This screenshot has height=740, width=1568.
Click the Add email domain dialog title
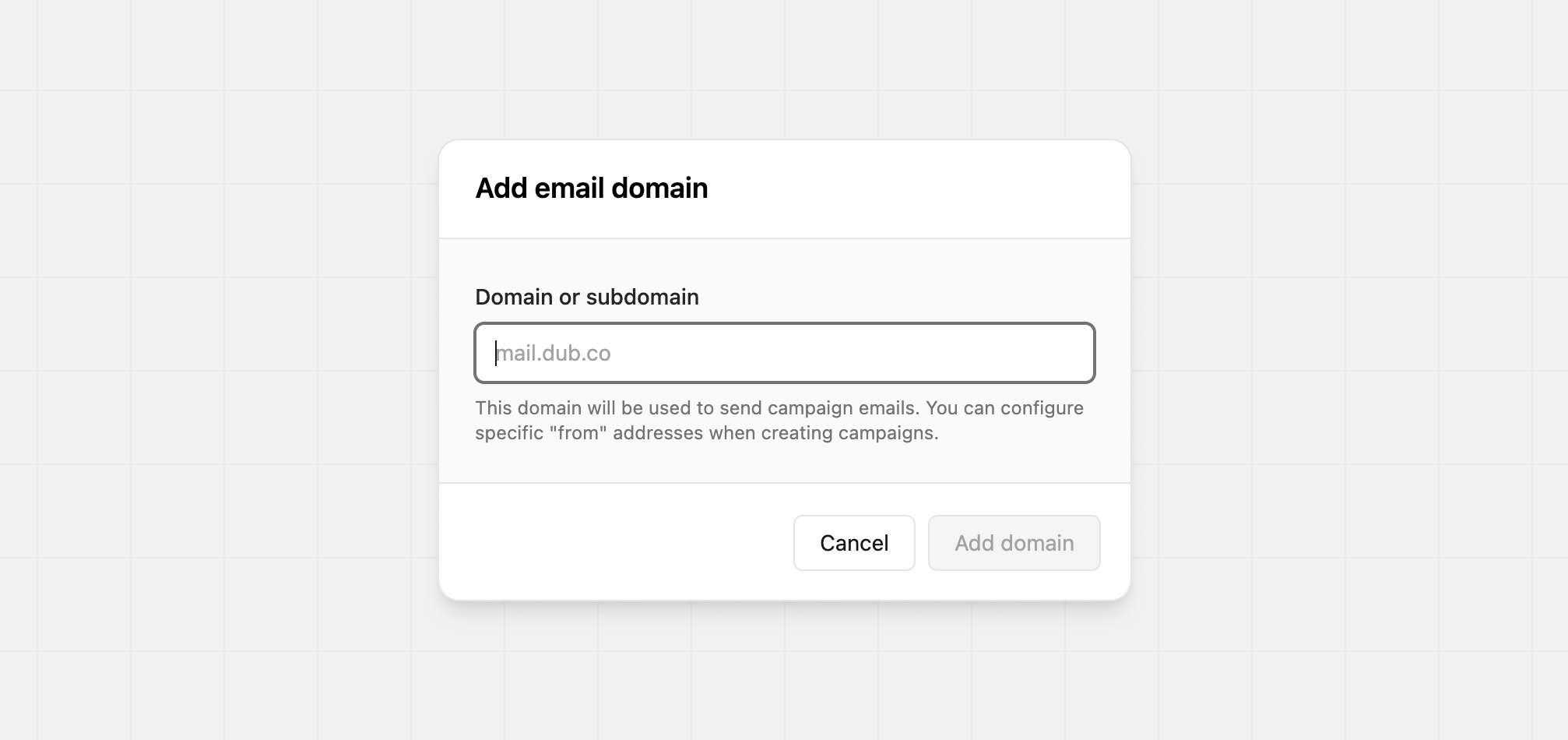[x=592, y=188]
